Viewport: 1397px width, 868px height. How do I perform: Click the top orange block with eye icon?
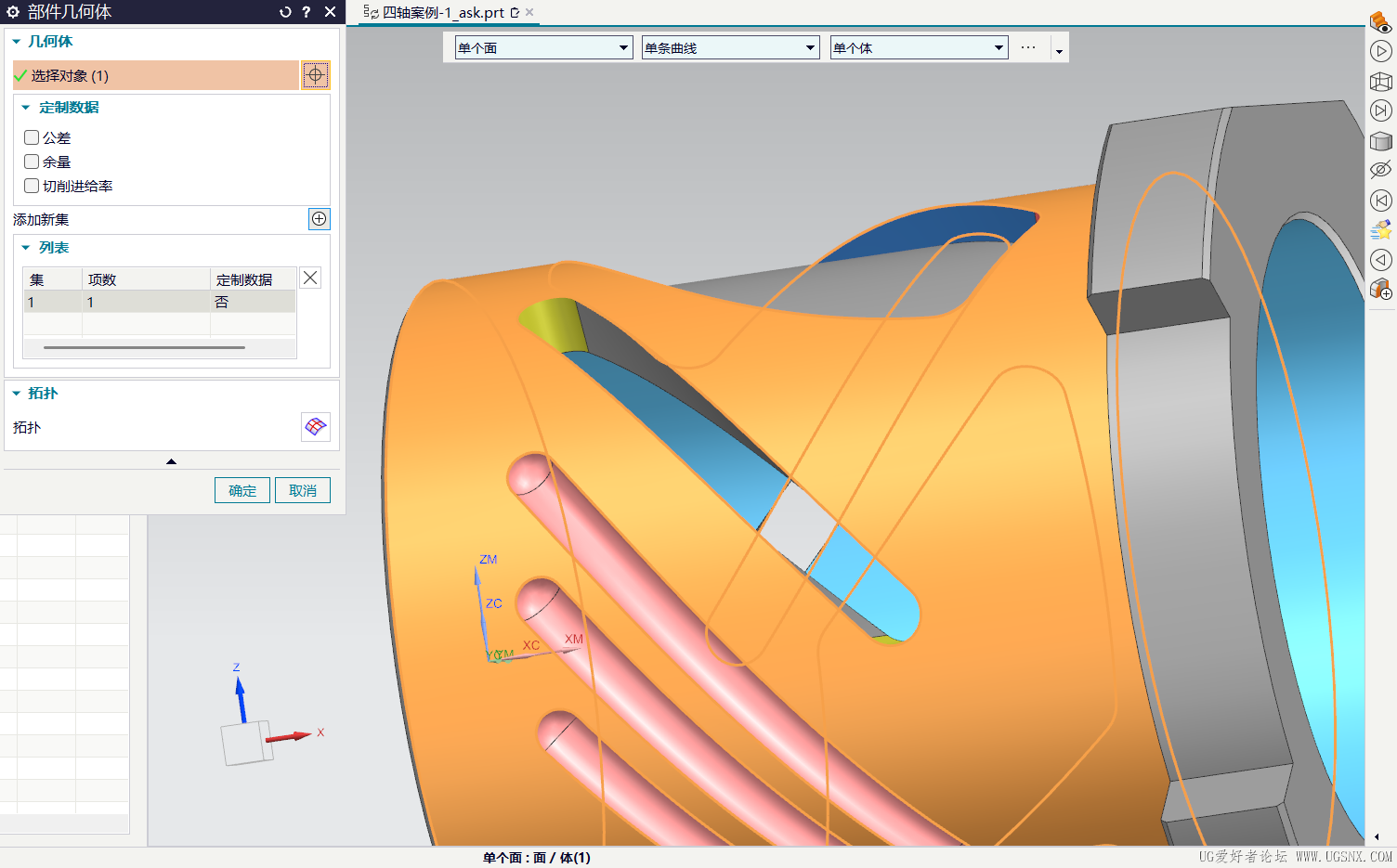click(x=1380, y=21)
